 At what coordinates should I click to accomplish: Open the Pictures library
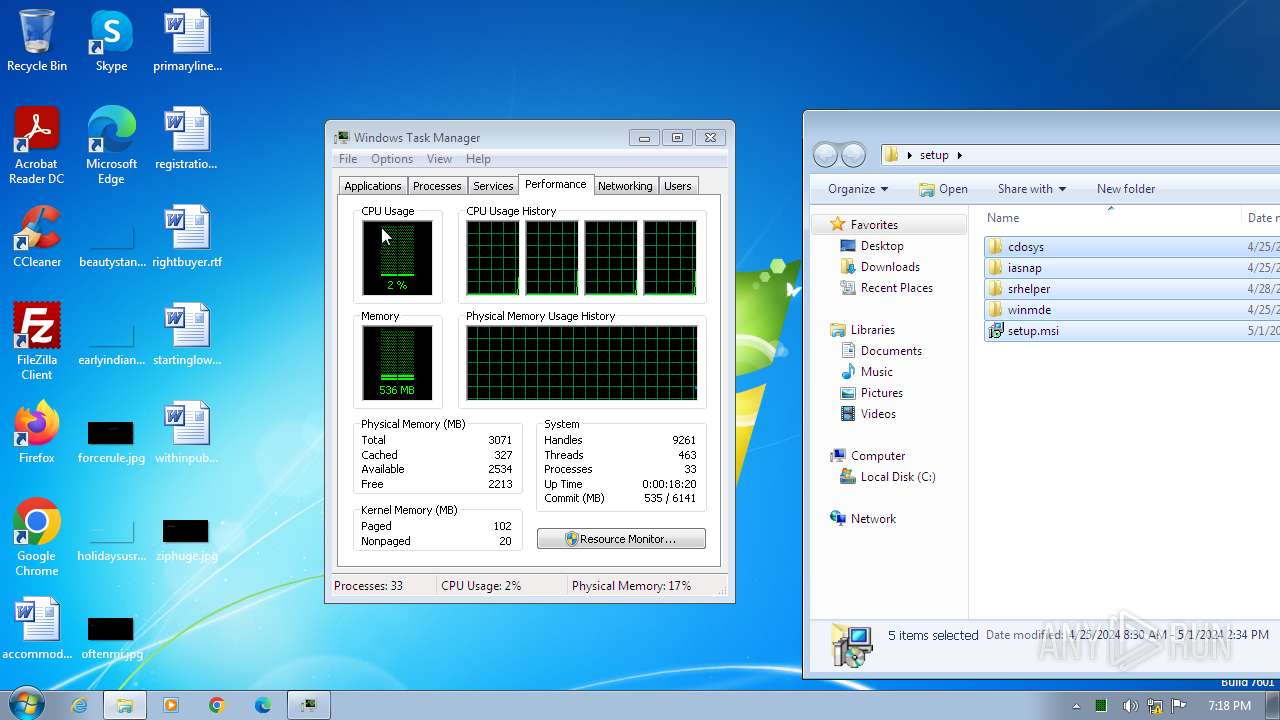[x=882, y=393]
